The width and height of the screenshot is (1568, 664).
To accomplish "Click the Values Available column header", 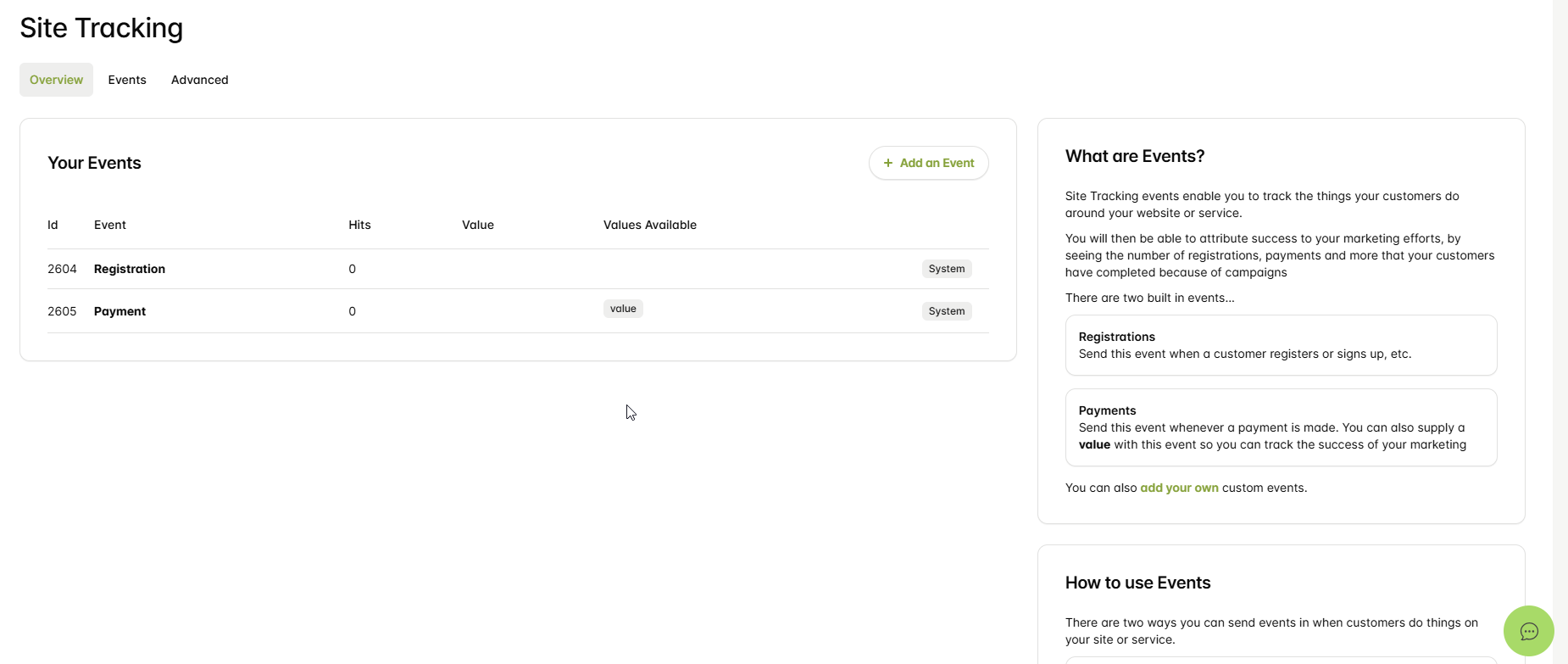I will [x=650, y=225].
